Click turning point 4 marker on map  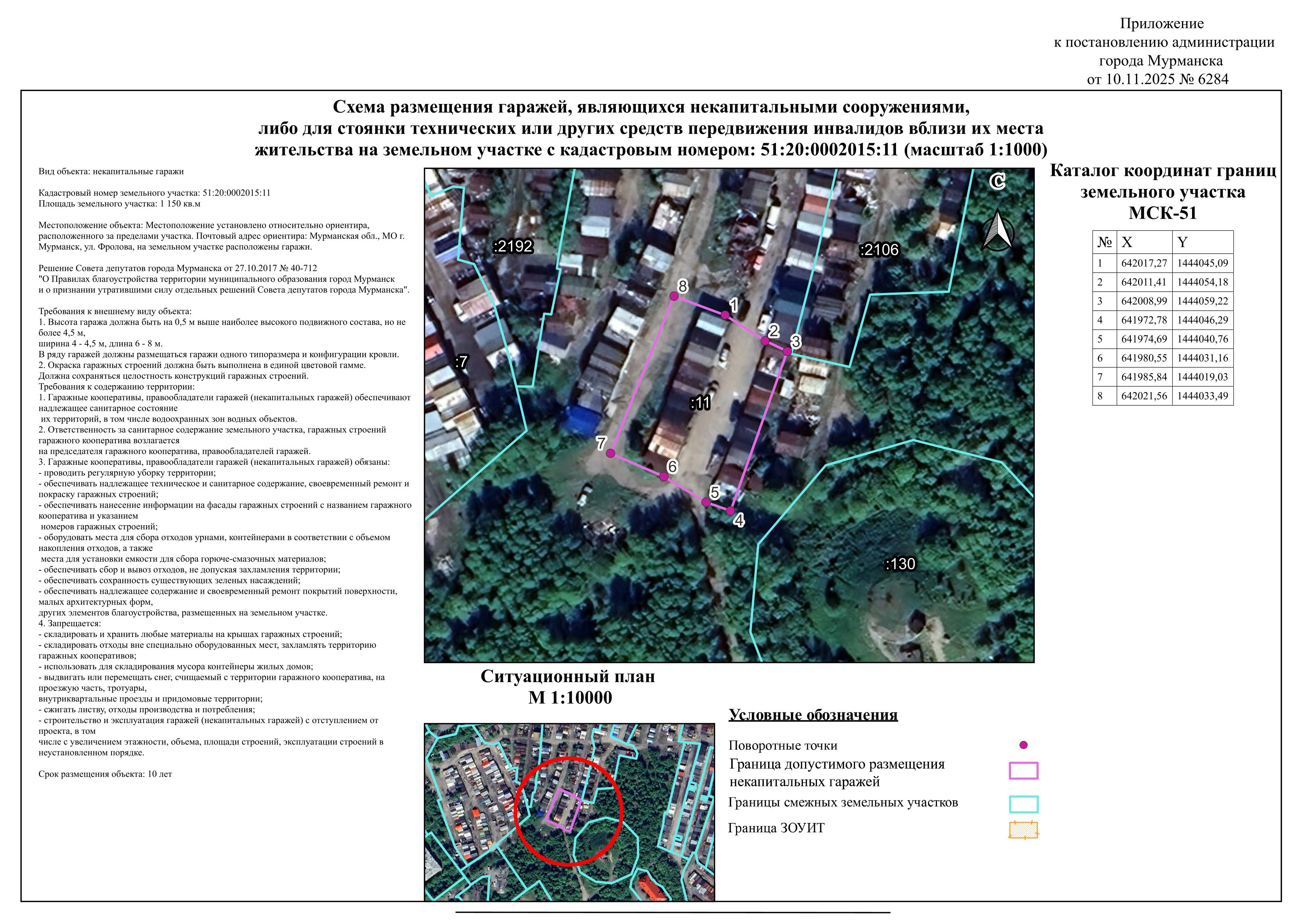tap(730, 511)
